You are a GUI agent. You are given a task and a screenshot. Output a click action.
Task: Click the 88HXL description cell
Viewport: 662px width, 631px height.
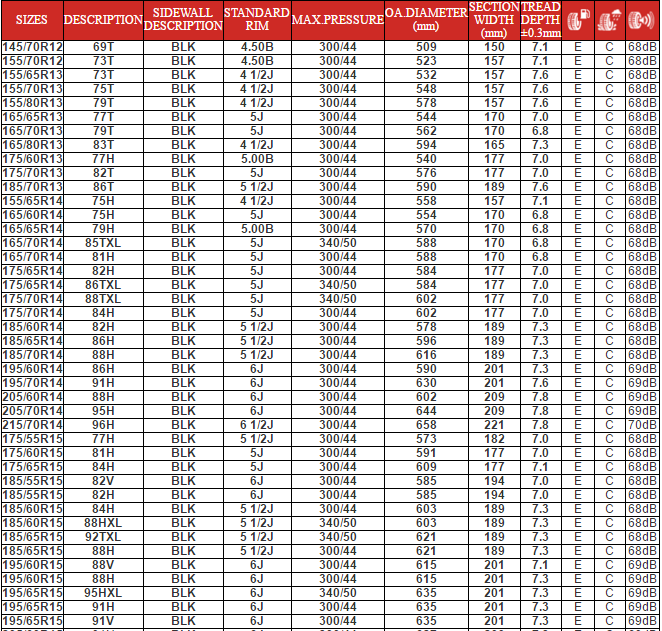103,523
